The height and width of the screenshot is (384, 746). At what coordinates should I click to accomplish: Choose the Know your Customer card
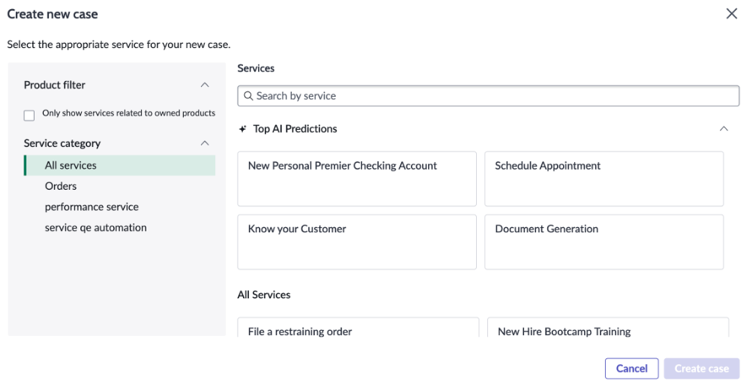(x=357, y=242)
